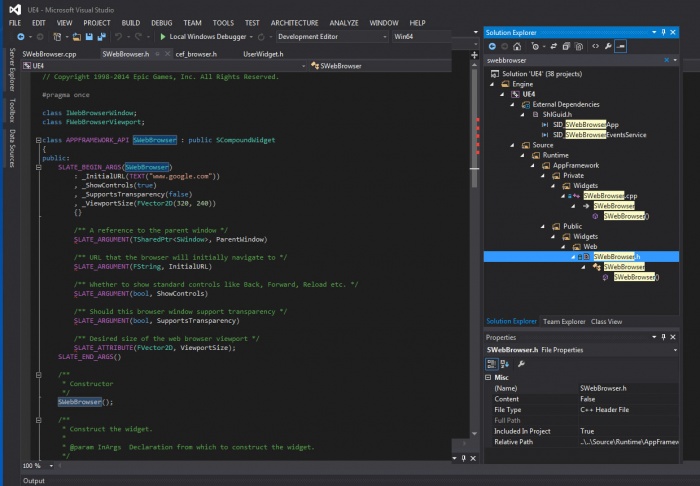This screenshot has width=700, height=486.
Task: Click Alphabetical sort icon in Properties panel
Action: click(x=505, y=363)
